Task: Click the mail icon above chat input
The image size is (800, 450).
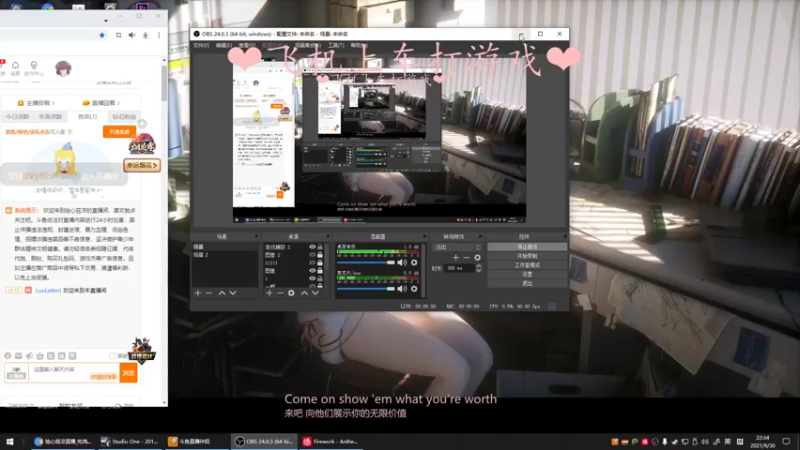Action: tap(18, 356)
